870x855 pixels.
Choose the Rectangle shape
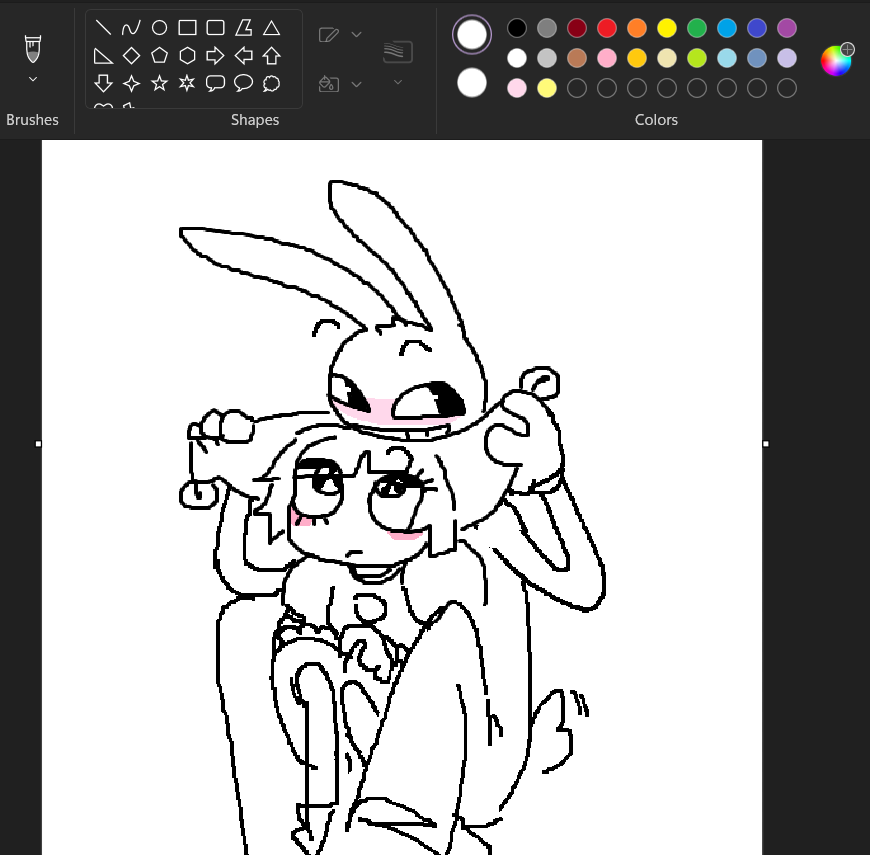(188, 27)
